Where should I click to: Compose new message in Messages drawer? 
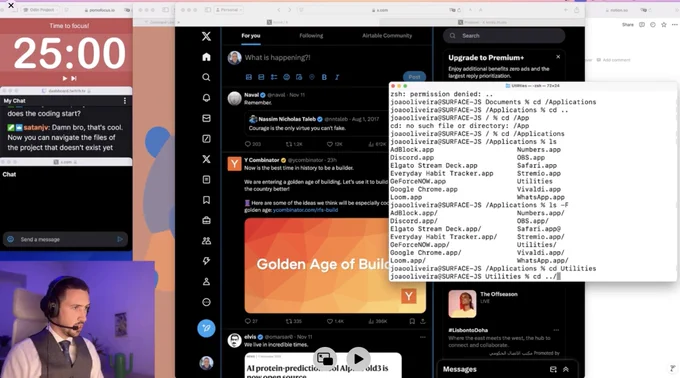point(553,369)
